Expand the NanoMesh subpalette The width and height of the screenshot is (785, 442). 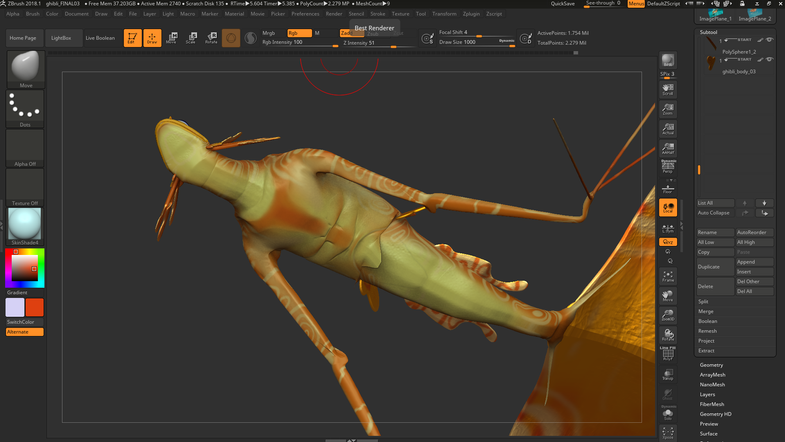click(712, 384)
